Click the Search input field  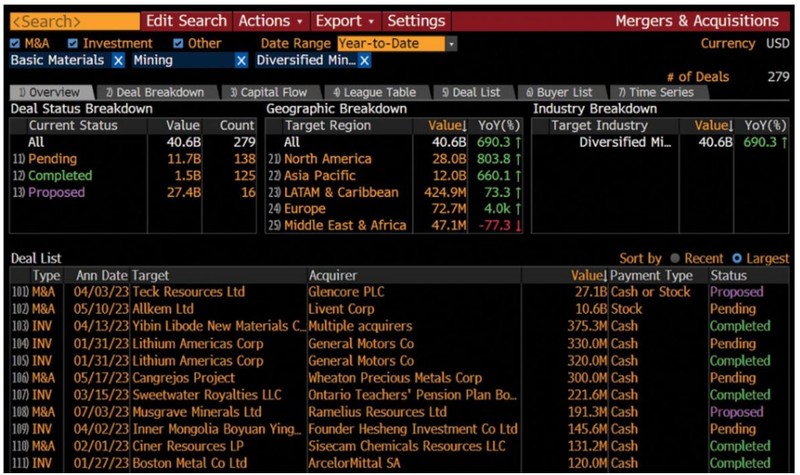pos(74,21)
